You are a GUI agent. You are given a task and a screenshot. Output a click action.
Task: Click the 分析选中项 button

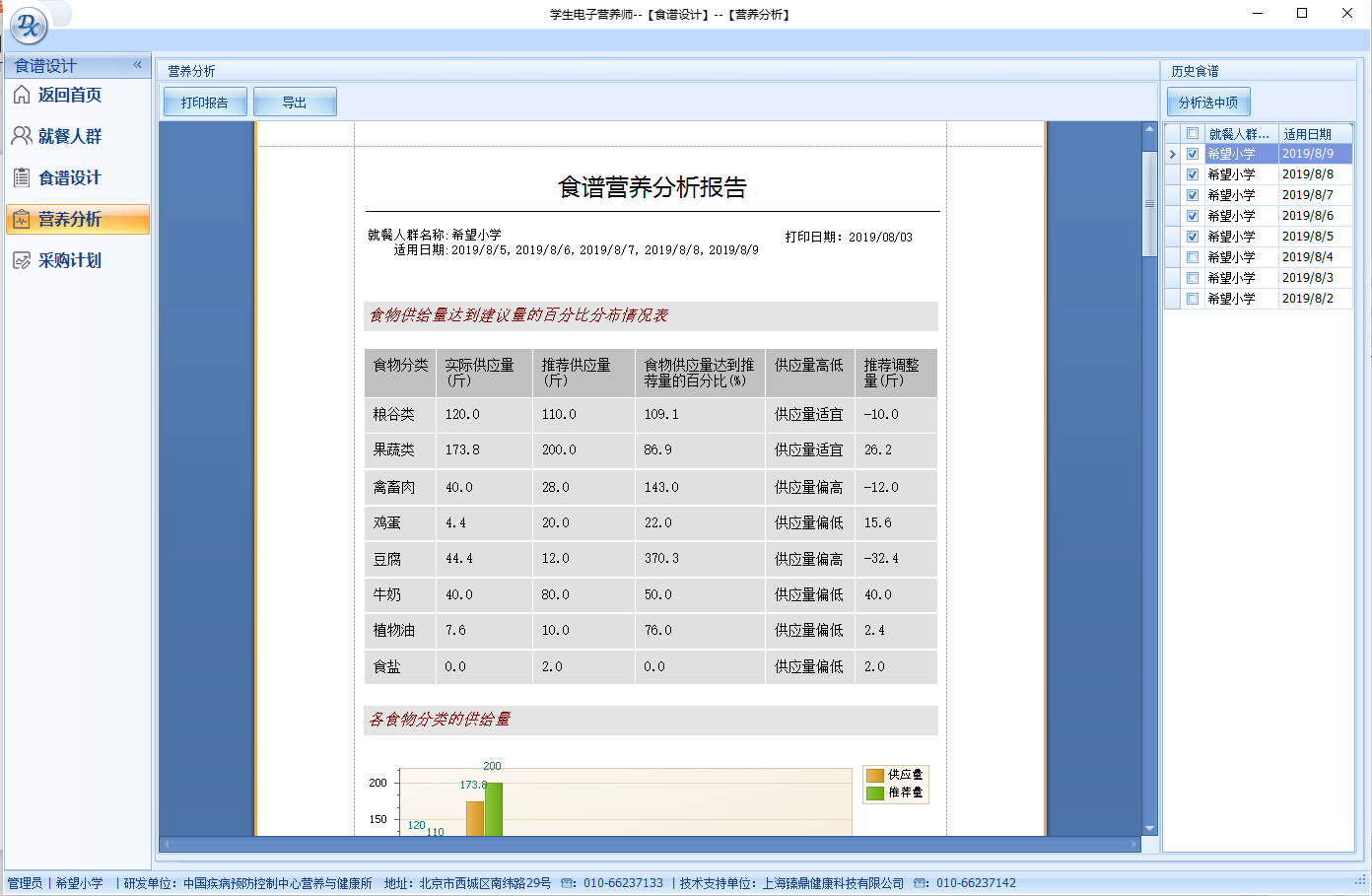coord(1208,102)
